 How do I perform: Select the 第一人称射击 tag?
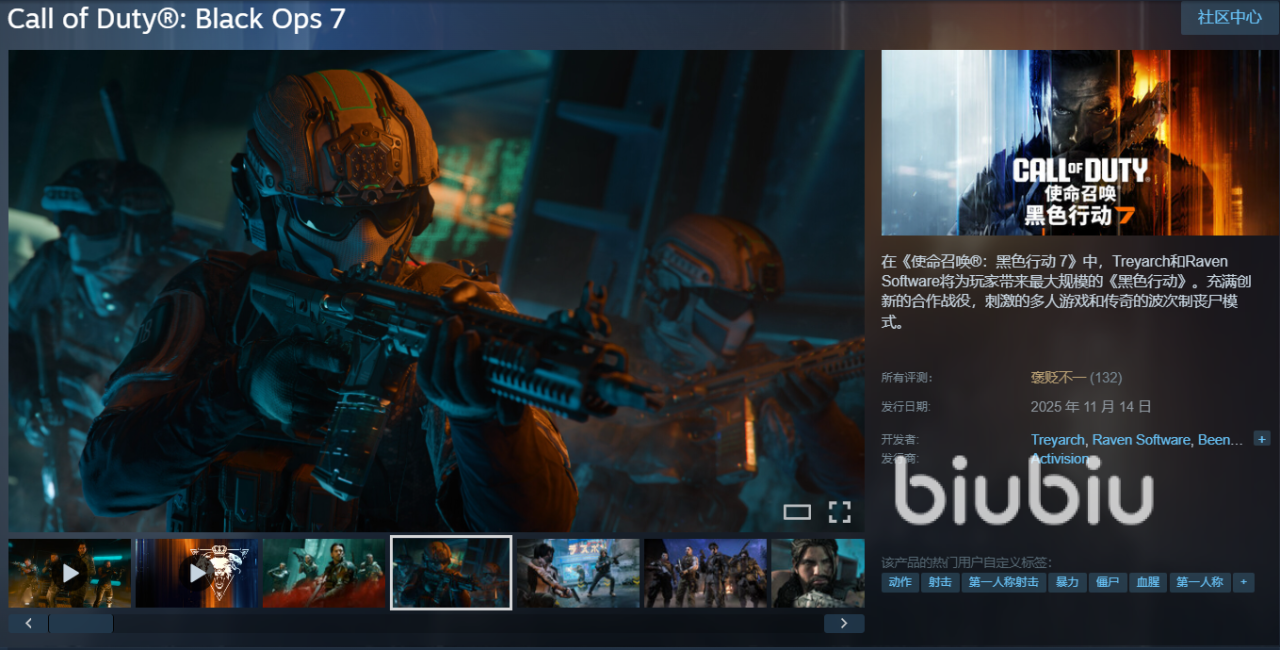[1004, 582]
